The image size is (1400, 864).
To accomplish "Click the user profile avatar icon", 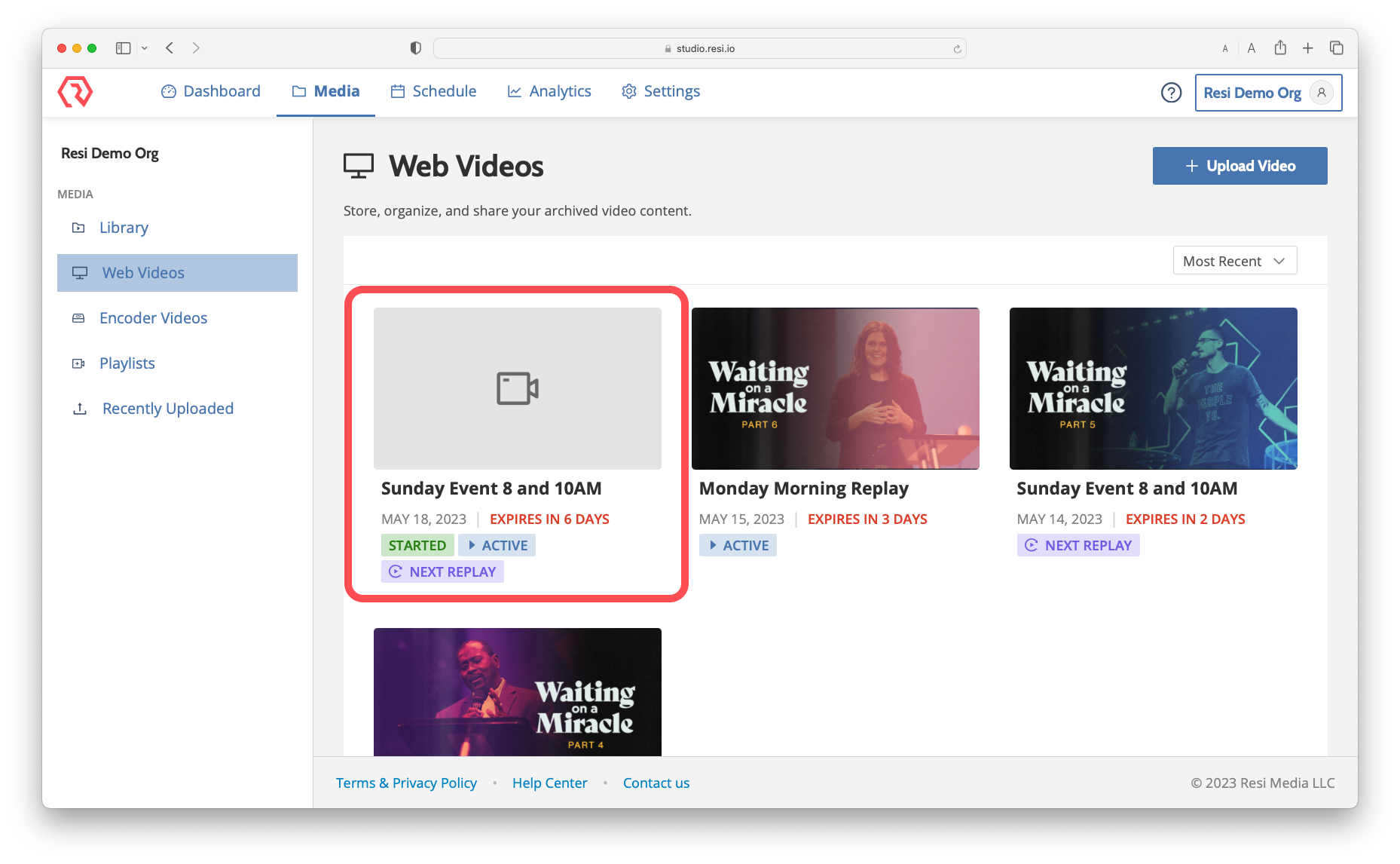I will pos(1321,92).
